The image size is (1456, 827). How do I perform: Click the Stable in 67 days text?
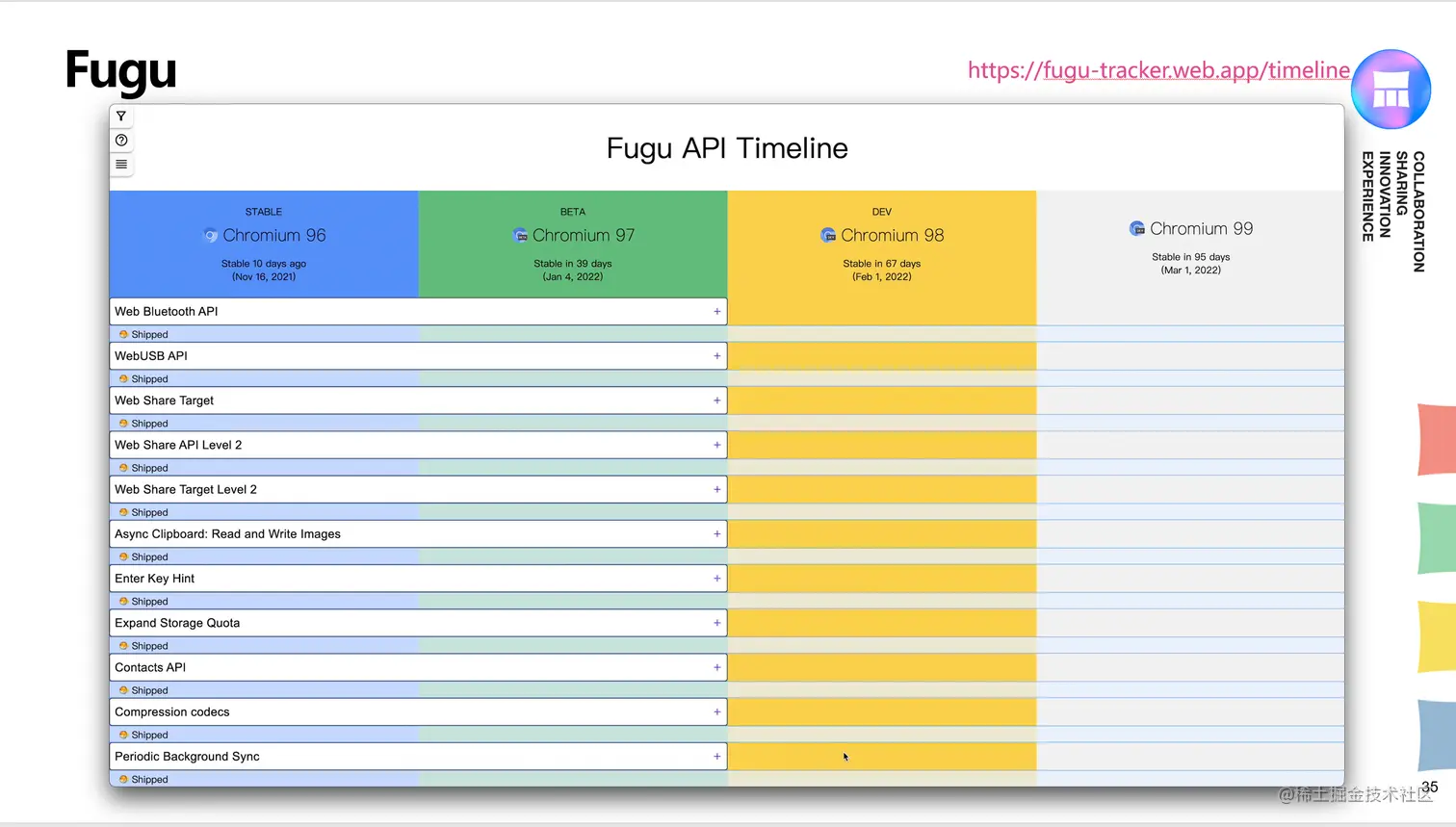[x=882, y=264]
